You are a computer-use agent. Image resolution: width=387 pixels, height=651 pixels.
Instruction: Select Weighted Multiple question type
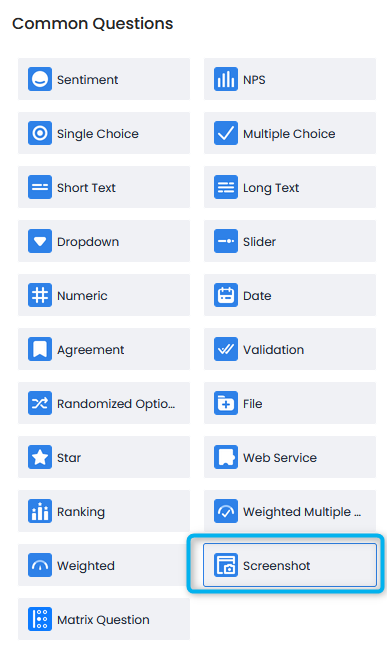[x=290, y=511]
